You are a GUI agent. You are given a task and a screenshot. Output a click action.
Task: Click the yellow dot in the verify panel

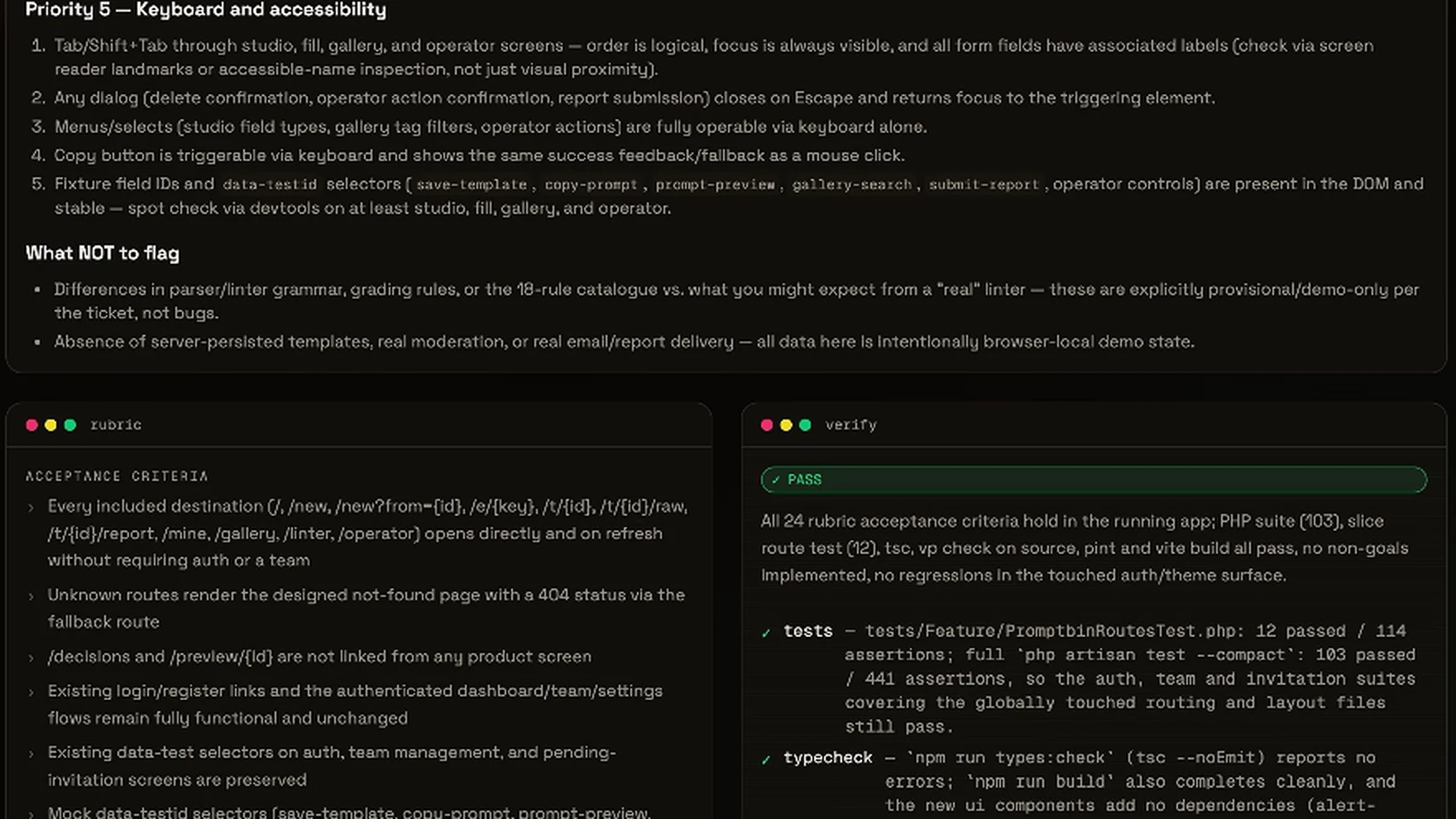coord(786,425)
